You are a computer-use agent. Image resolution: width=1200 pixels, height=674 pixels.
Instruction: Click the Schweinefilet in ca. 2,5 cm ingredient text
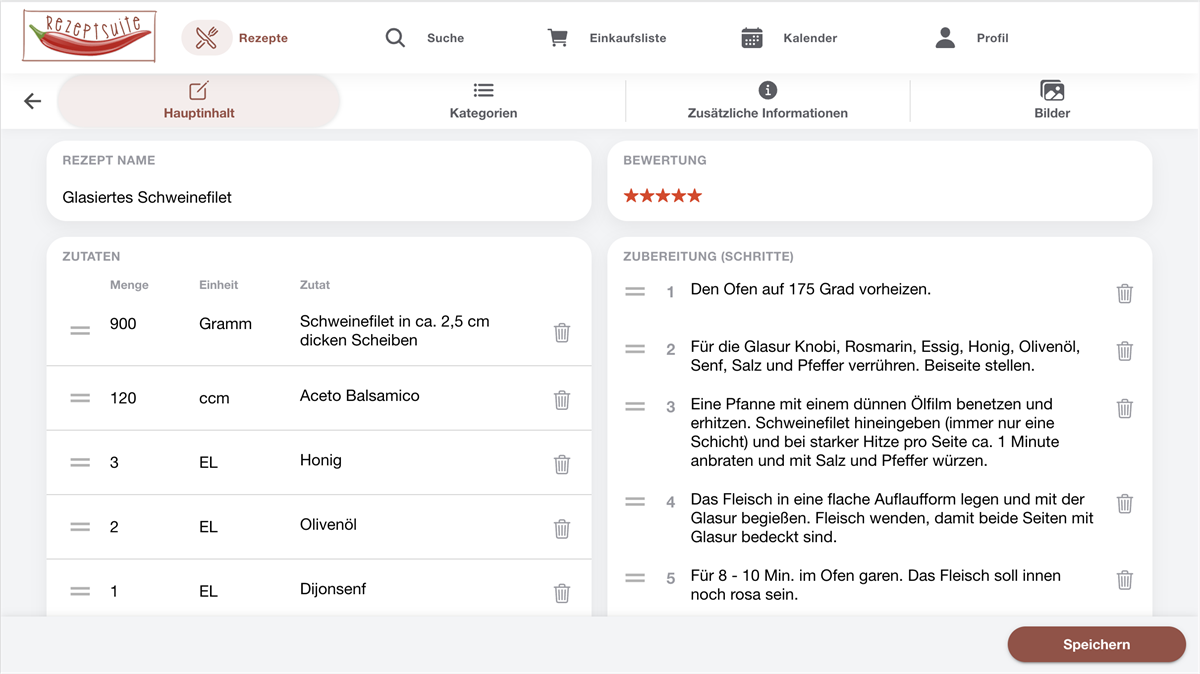395,331
